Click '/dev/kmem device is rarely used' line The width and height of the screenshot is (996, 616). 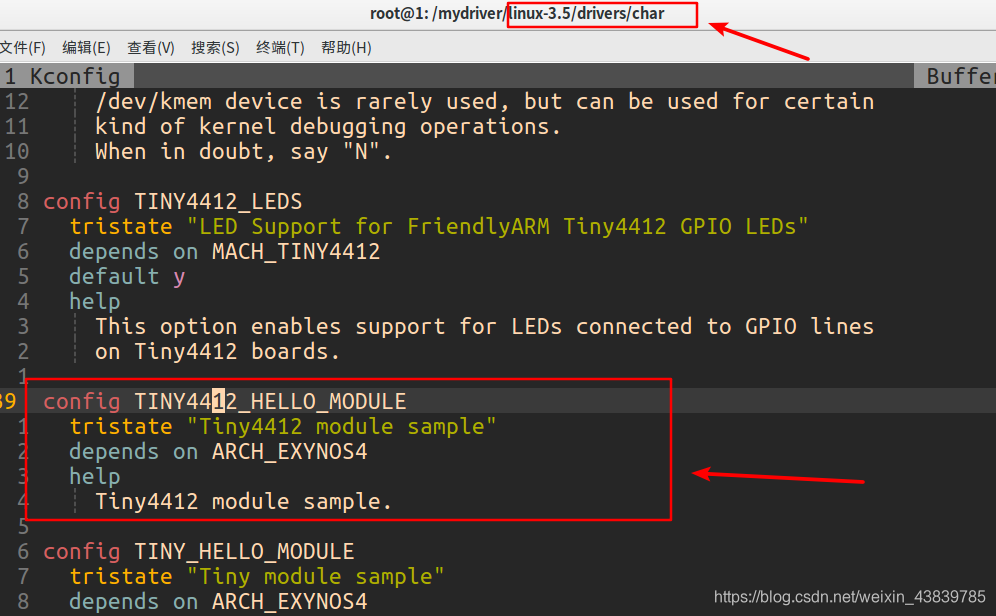click(485, 102)
